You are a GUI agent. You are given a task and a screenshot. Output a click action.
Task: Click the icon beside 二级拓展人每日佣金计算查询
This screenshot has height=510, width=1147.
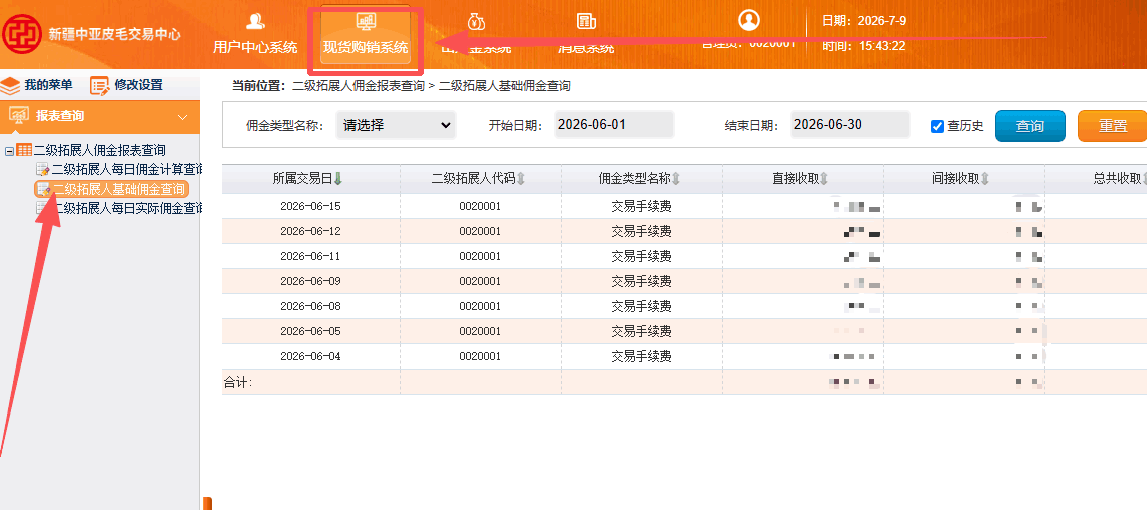tap(42, 170)
